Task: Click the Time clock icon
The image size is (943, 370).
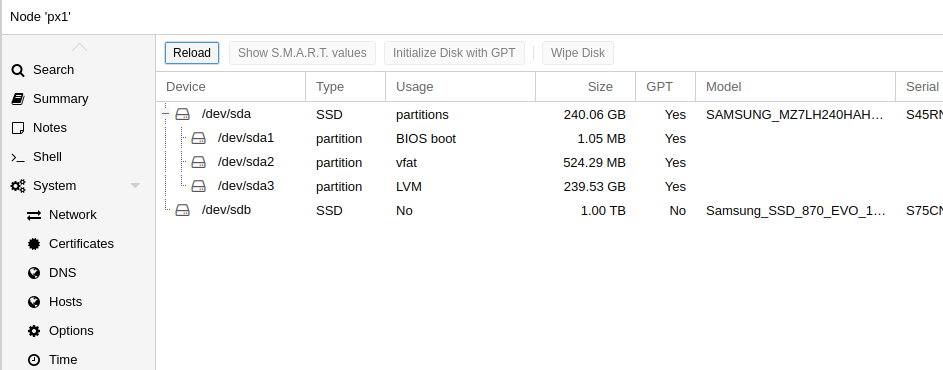Action: click(x=34, y=360)
